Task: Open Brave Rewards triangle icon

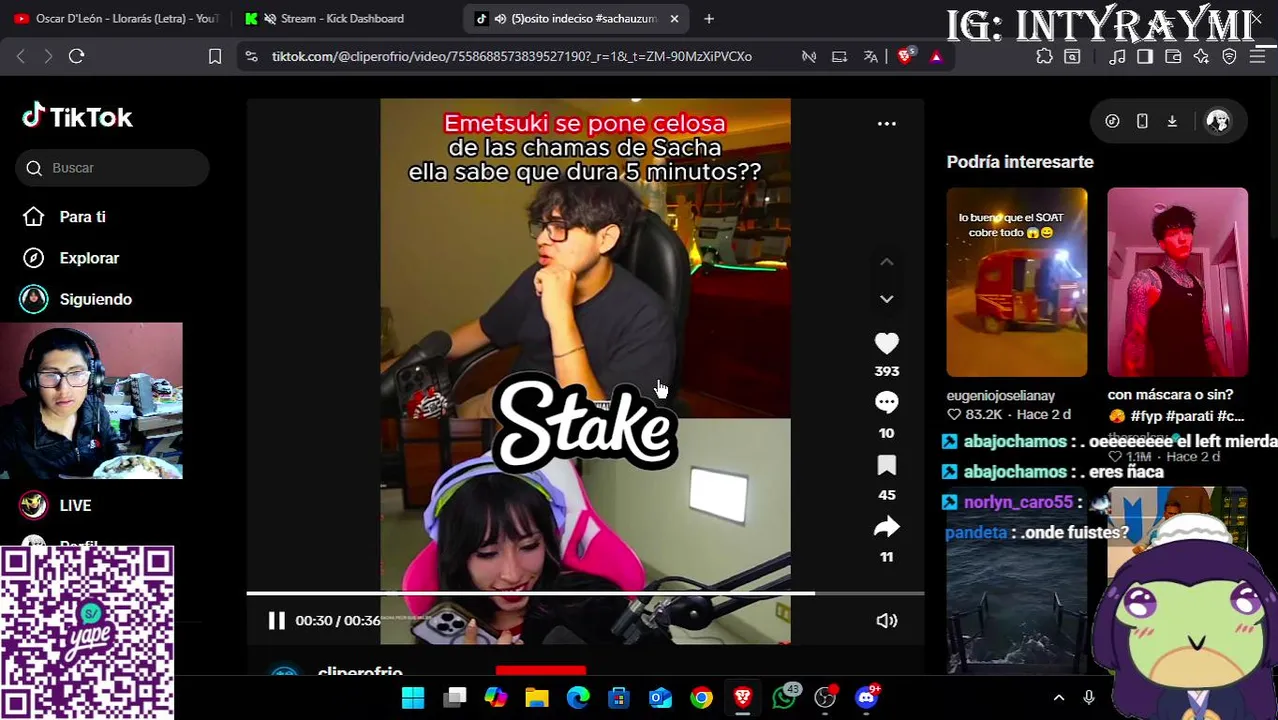Action: point(936,57)
